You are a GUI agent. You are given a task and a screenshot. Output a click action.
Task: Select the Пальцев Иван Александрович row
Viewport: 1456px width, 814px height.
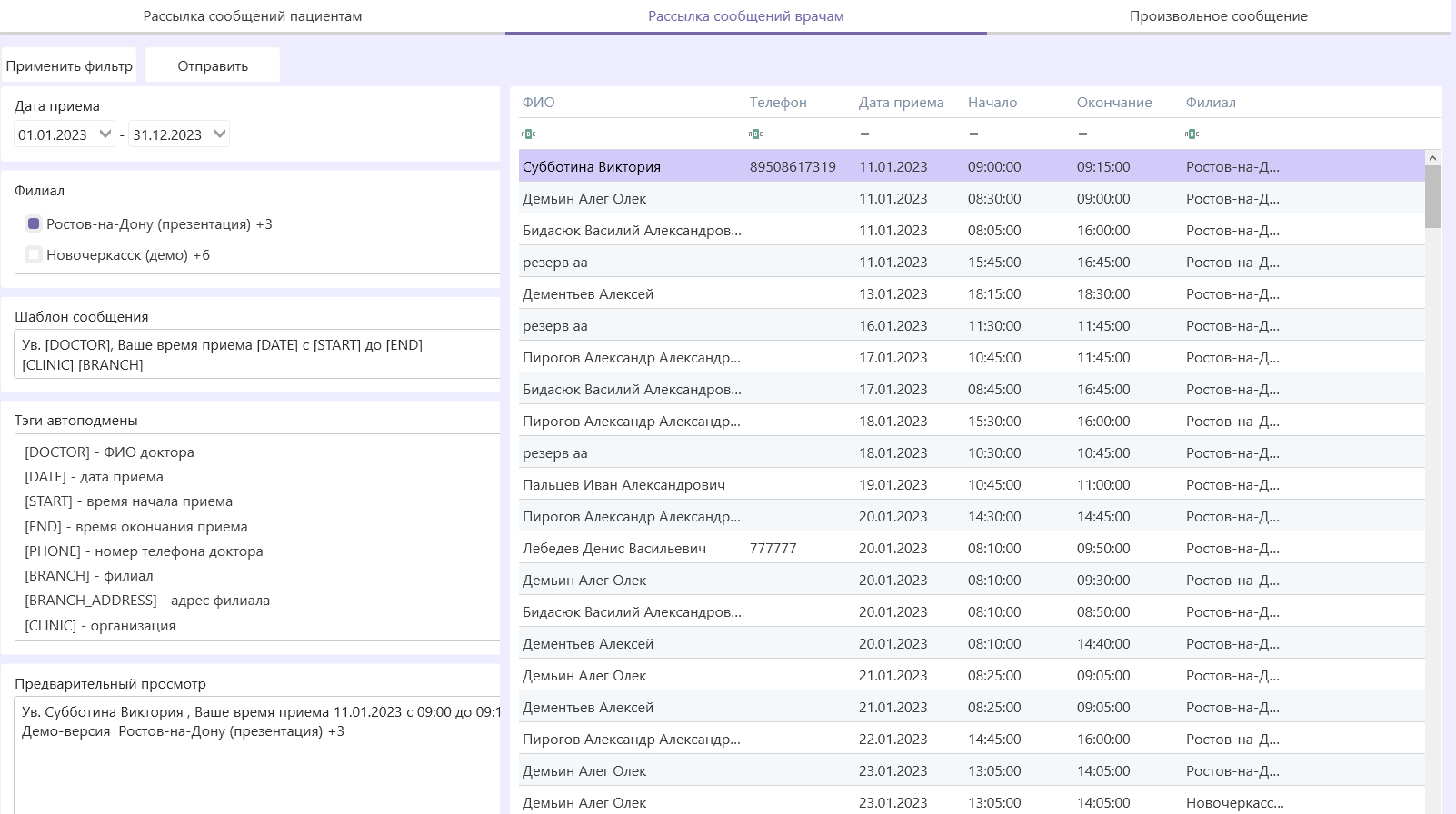972,484
